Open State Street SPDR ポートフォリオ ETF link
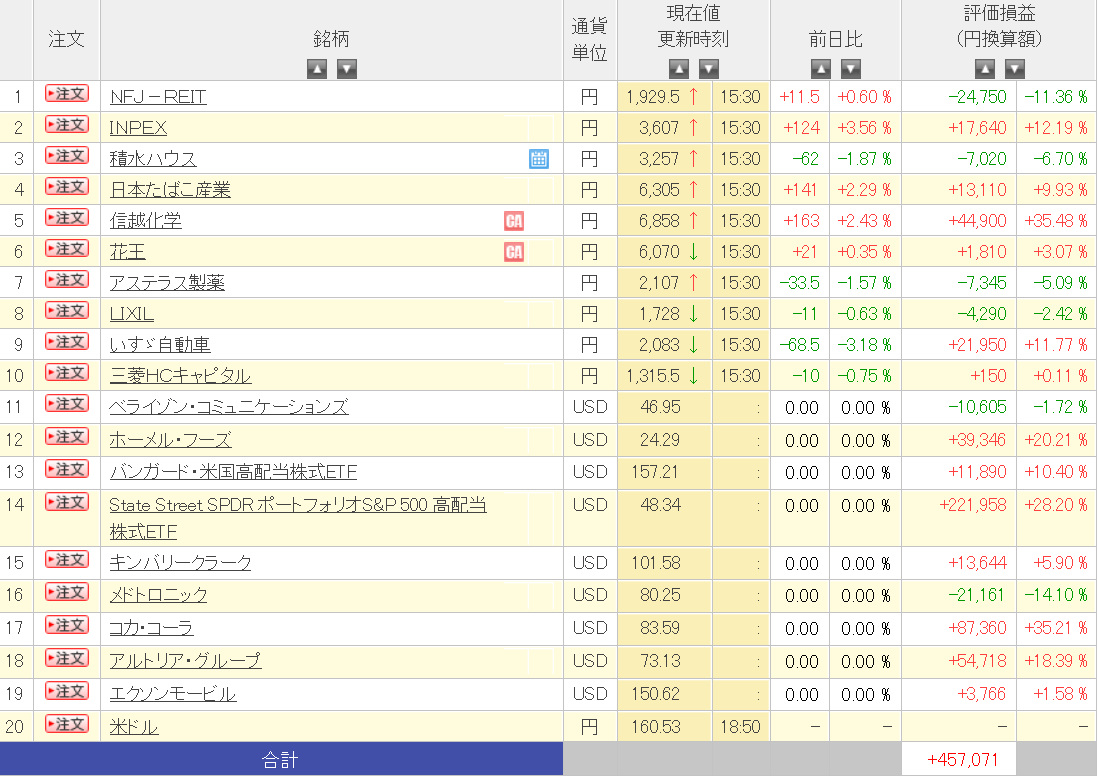This screenshot has height=776, width=1097. [298, 518]
